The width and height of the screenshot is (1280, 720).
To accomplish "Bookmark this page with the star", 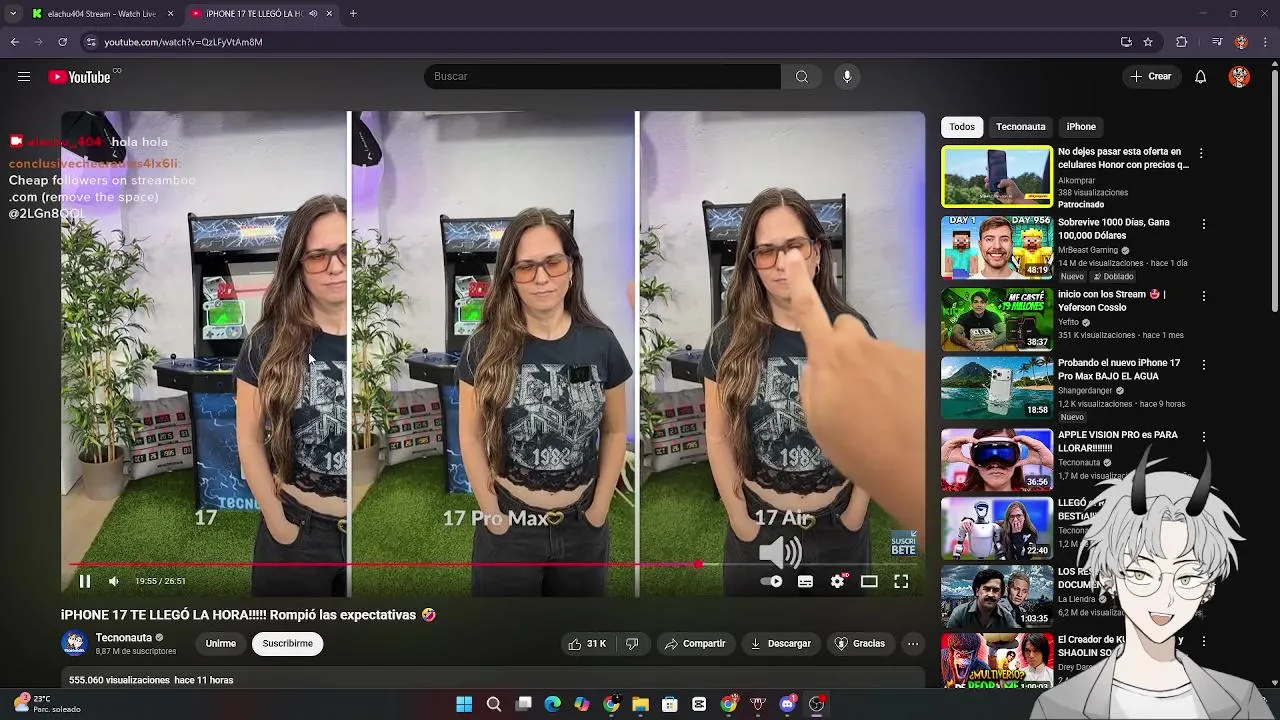I will click(1148, 42).
